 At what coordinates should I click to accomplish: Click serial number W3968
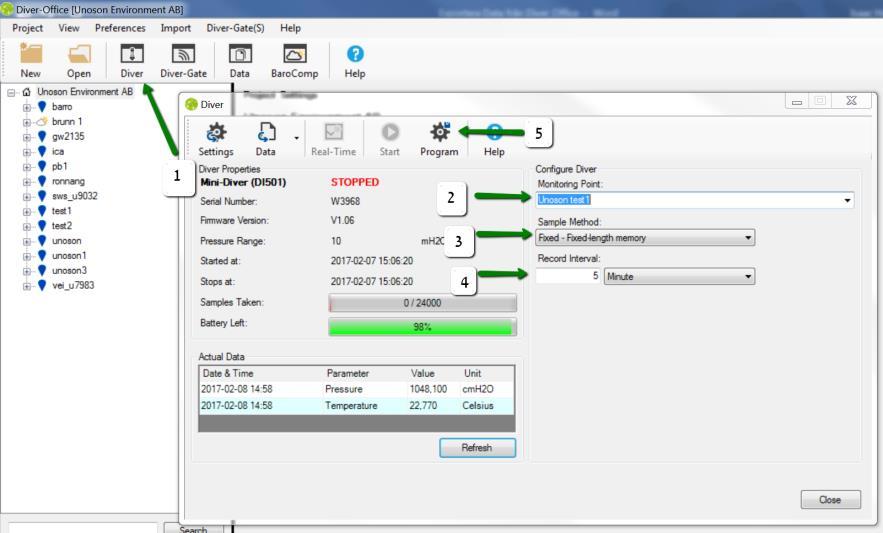tap(345, 201)
